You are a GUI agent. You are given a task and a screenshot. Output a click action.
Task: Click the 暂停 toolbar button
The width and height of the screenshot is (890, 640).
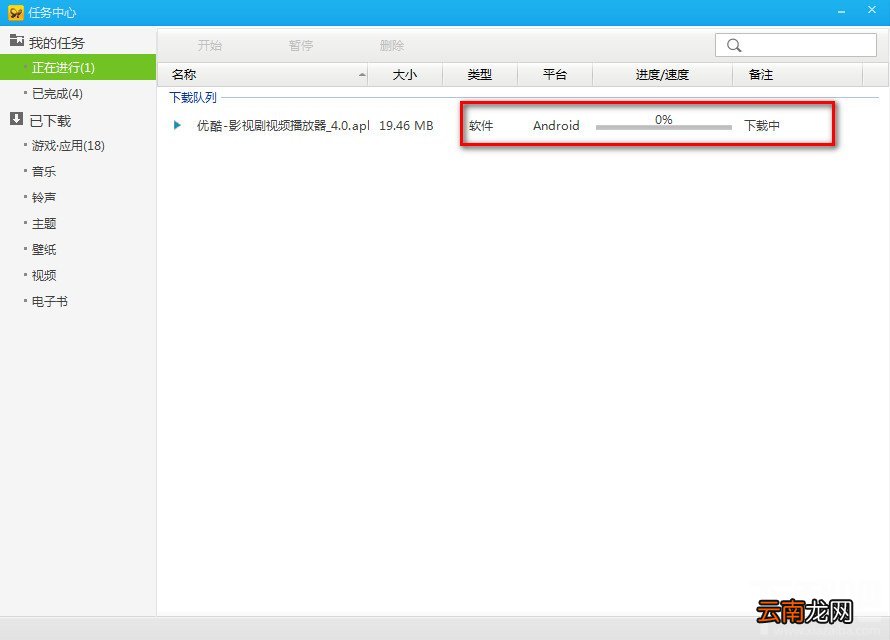click(x=301, y=45)
